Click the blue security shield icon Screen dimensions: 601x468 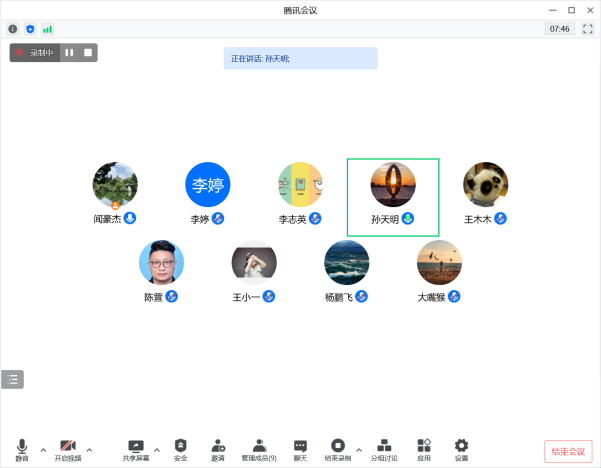29,29
